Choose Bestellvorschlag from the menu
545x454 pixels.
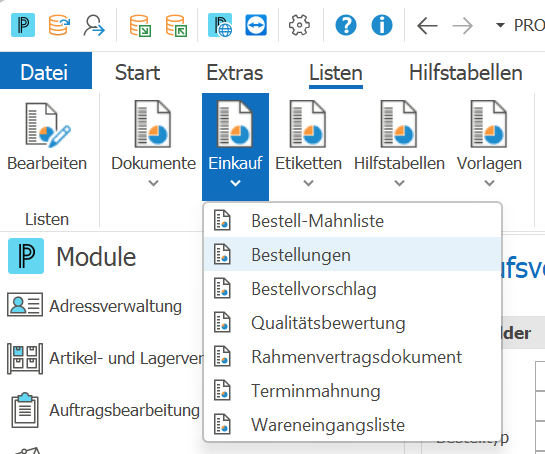coord(352,289)
